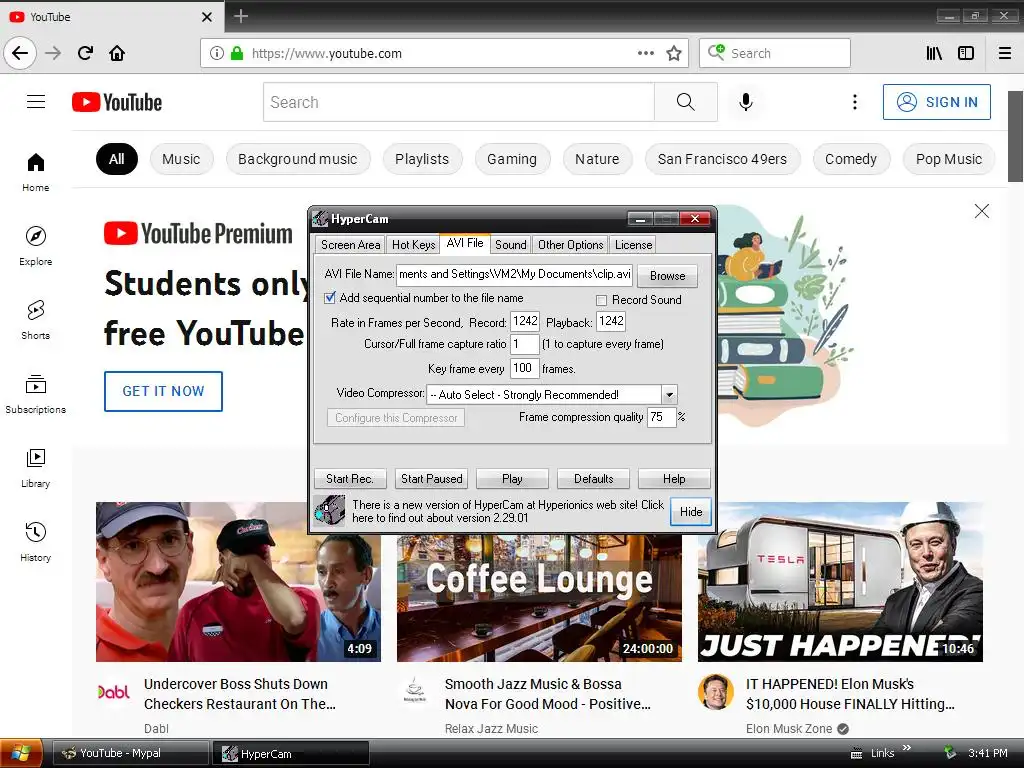This screenshot has width=1024, height=768.
Task: Open the browser hamburger menu
Action: [x=1005, y=53]
